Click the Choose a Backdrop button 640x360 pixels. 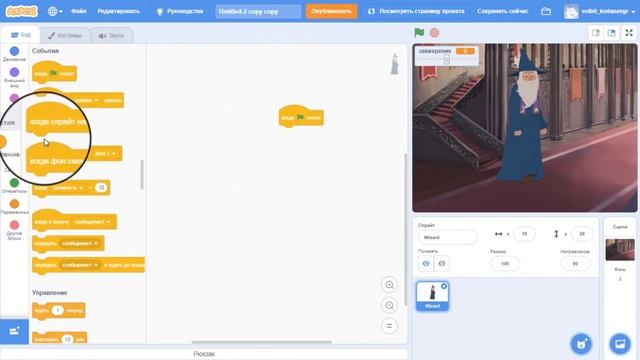click(x=620, y=344)
